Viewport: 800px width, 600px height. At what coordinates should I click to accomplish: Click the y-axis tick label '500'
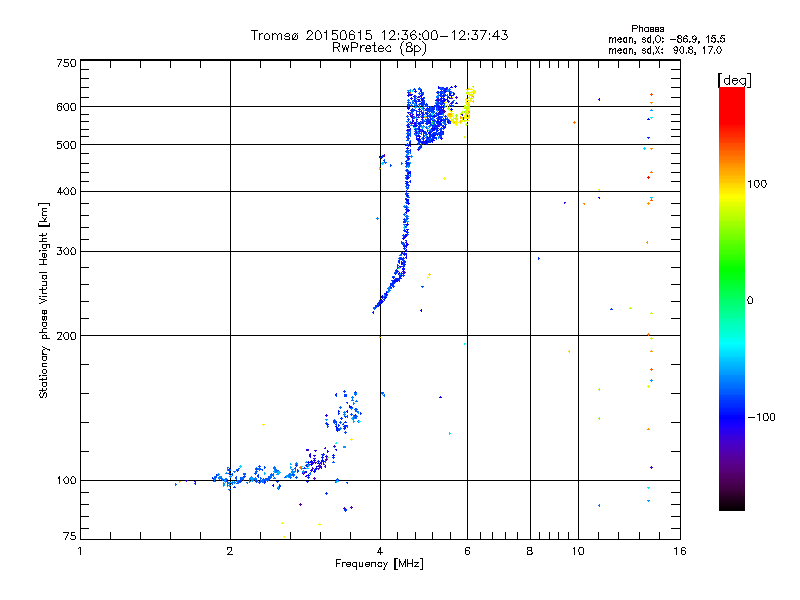(66, 145)
